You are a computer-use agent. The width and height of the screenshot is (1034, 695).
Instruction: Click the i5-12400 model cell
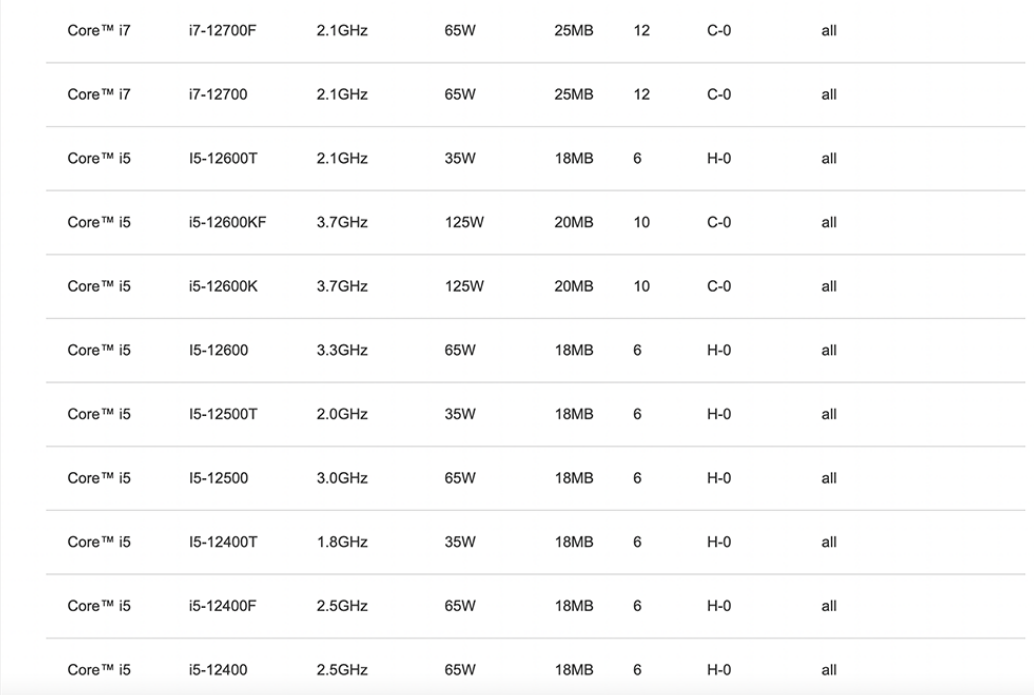218,670
